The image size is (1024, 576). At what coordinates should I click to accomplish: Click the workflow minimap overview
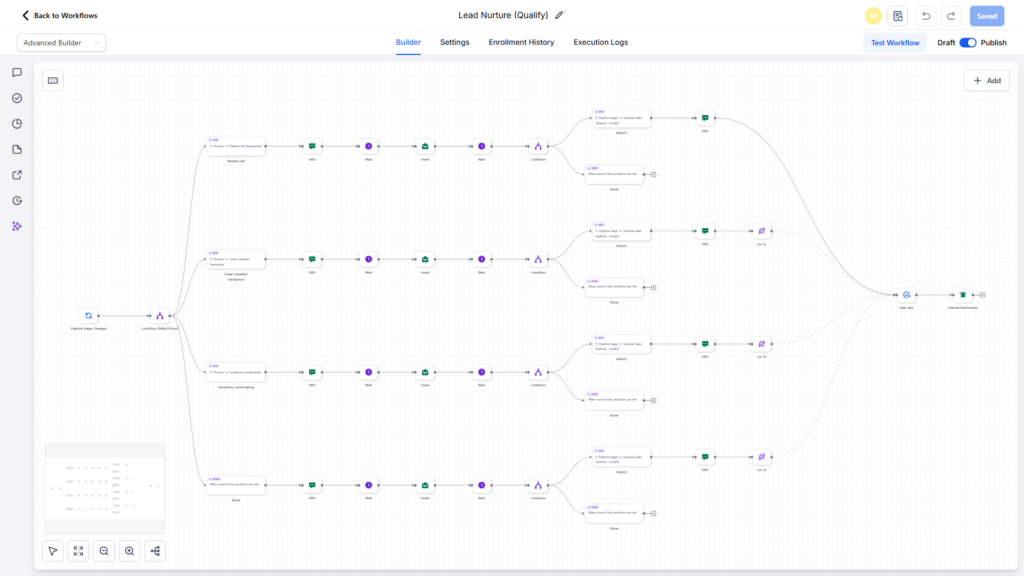(105, 488)
